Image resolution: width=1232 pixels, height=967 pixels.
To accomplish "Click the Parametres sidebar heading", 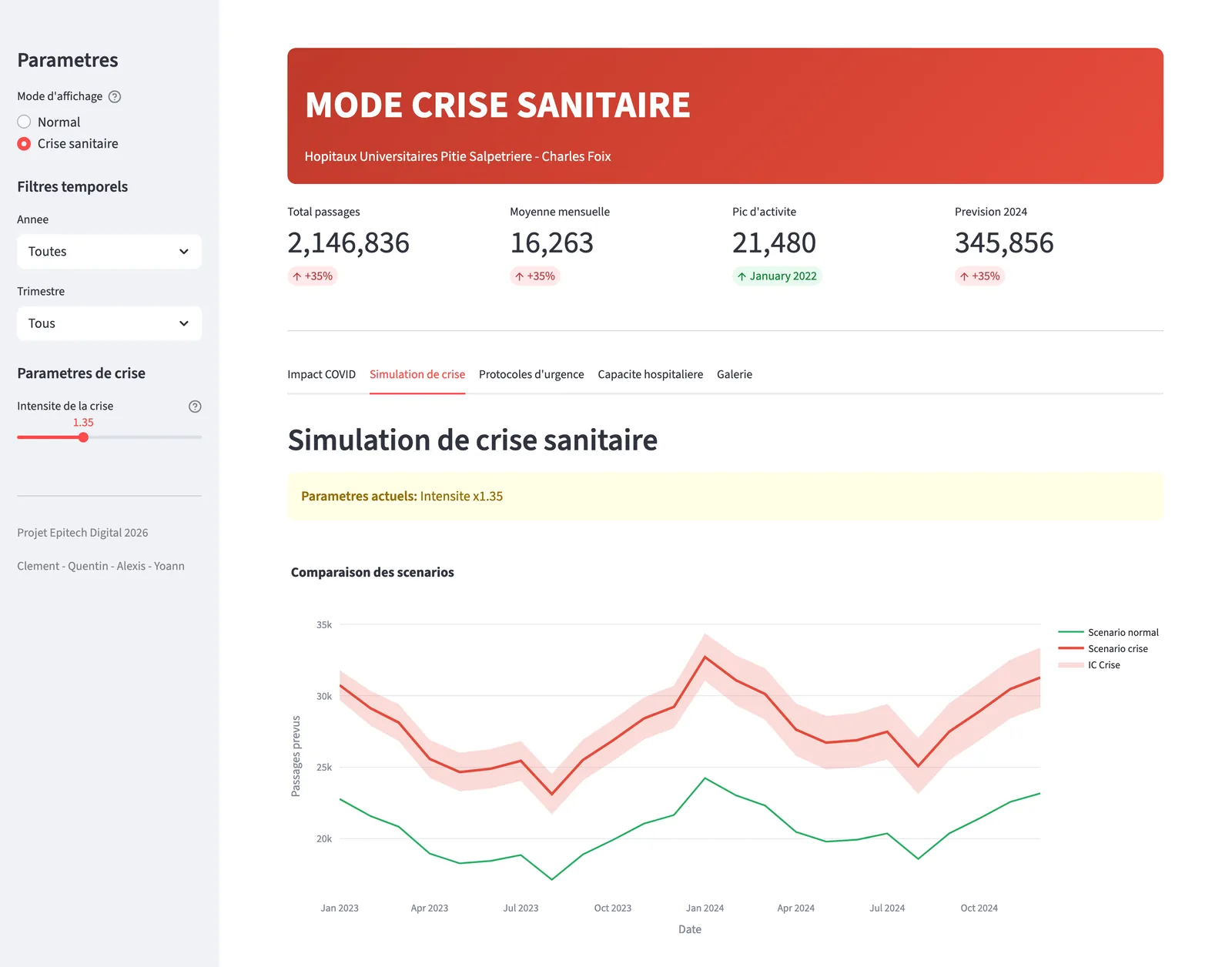I will pyautogui.click(x=68, y=60).
